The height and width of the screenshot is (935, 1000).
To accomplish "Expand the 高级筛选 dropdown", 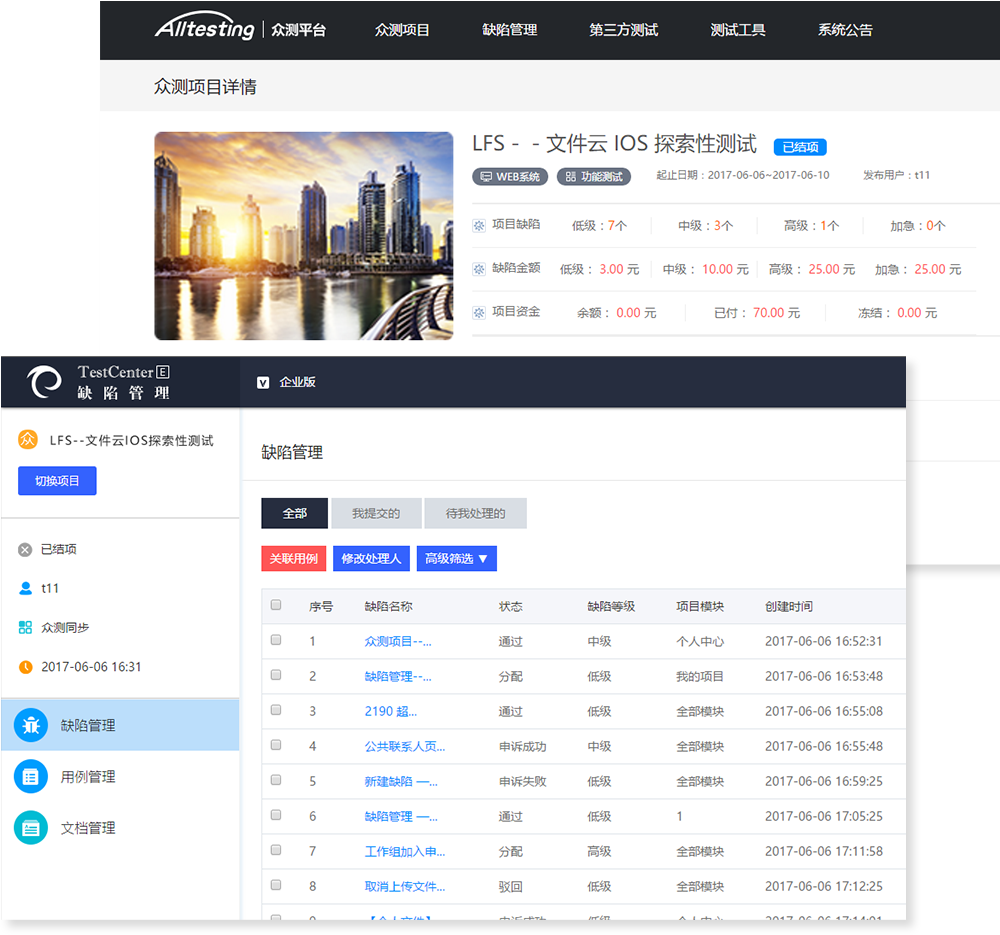I will pyautogui.click(x=456, y=559).
